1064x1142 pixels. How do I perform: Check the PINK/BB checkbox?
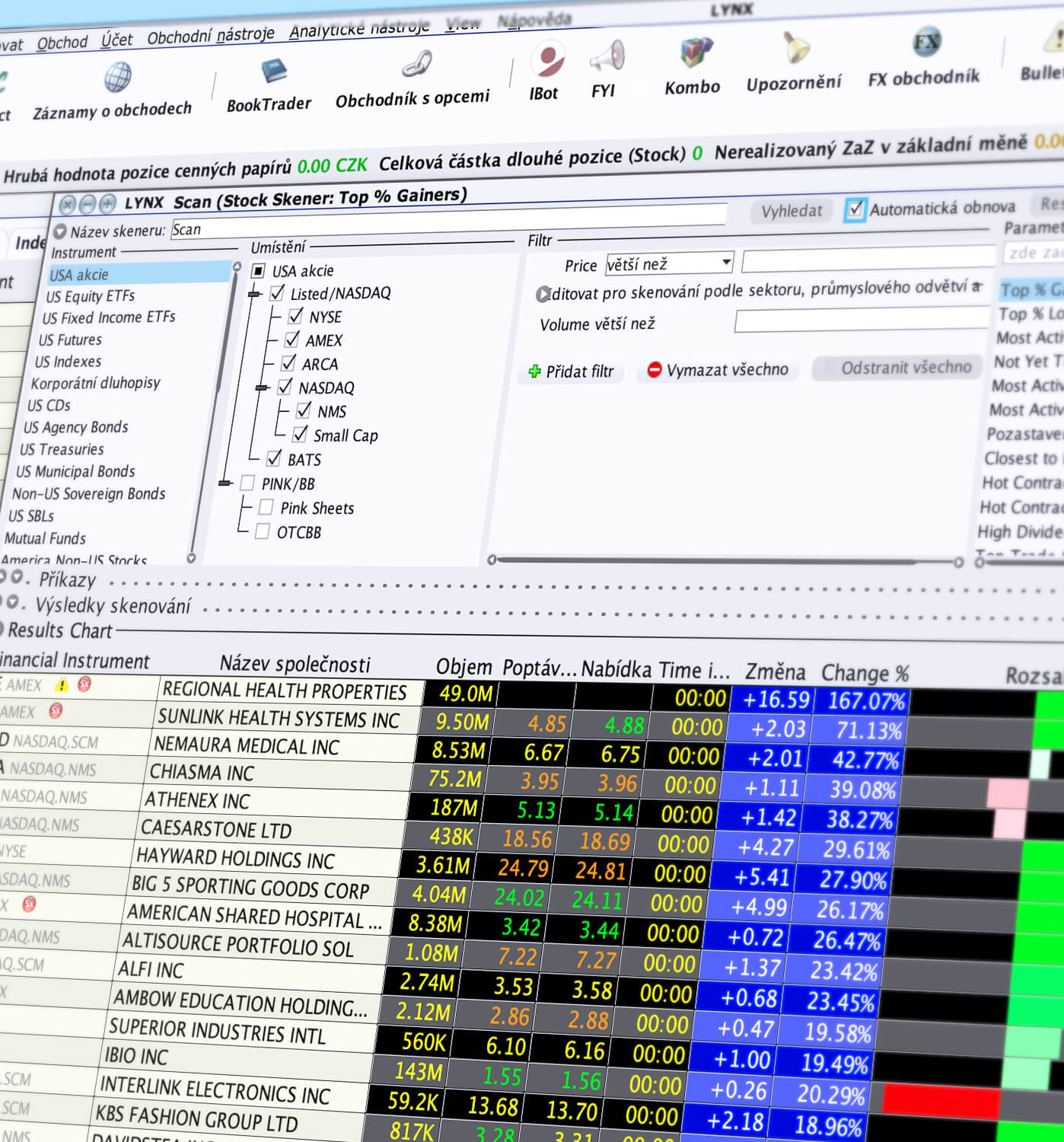tap(247, 483)
